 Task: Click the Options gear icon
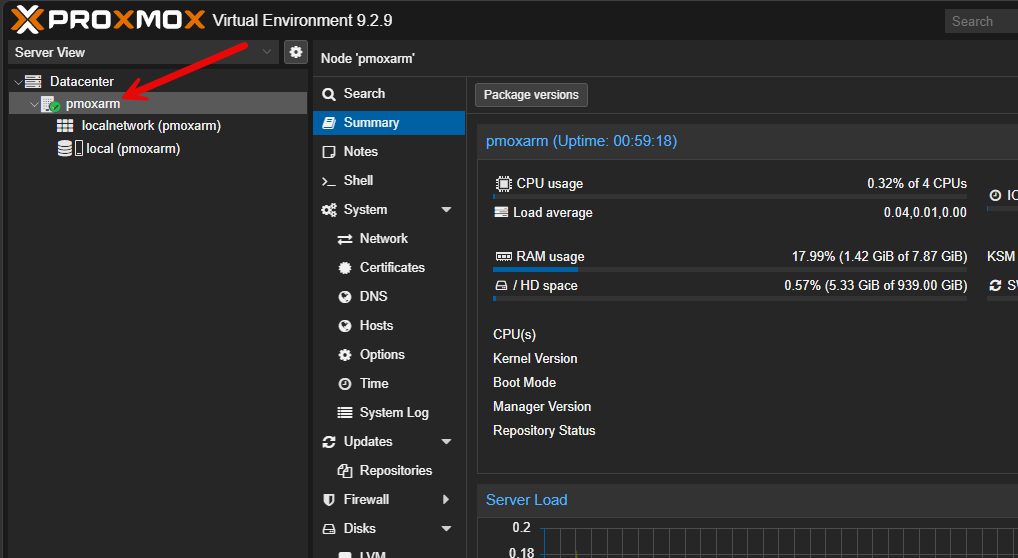pyautogui.click(x=345, y=355)
